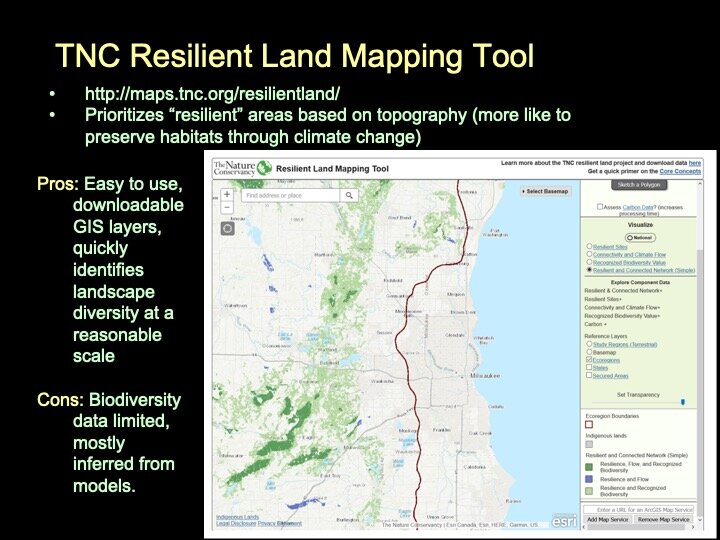Expand Resilient Sites+ component data
The image size is (720, 540).
603,299
